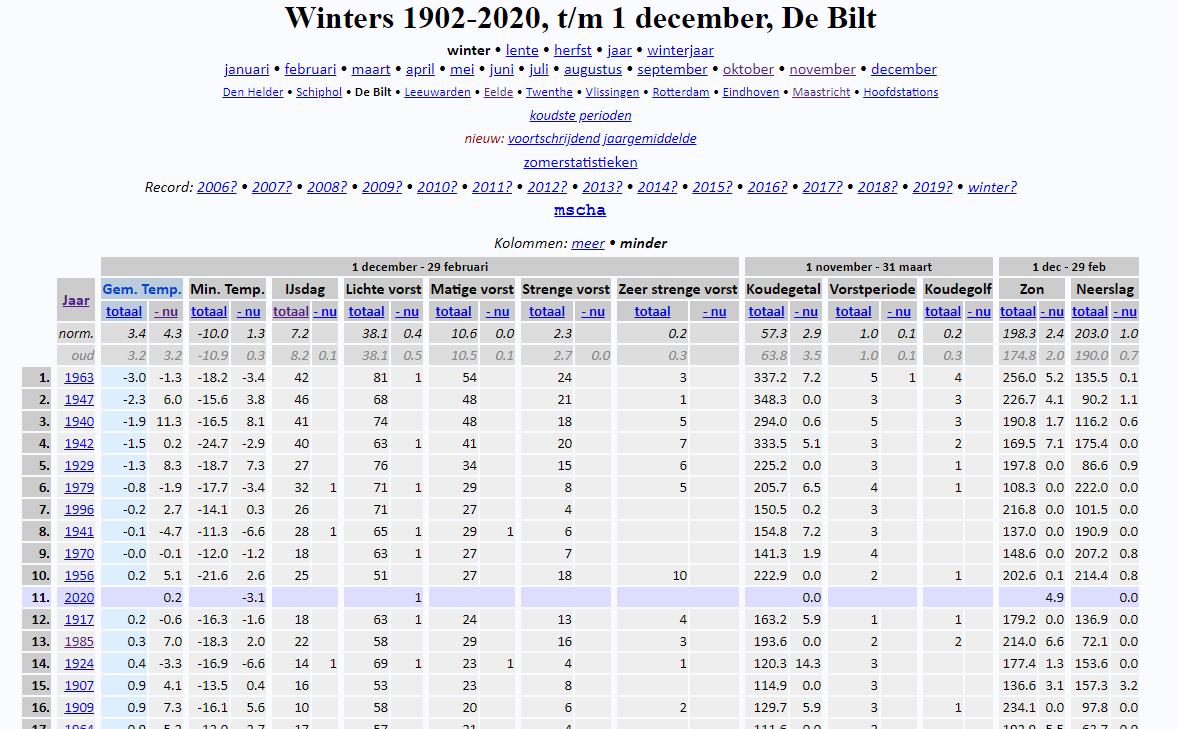The width and height of the screenshot is (1178, 729).
Task: Open the Record 2006? link
Action: point(216,187)
